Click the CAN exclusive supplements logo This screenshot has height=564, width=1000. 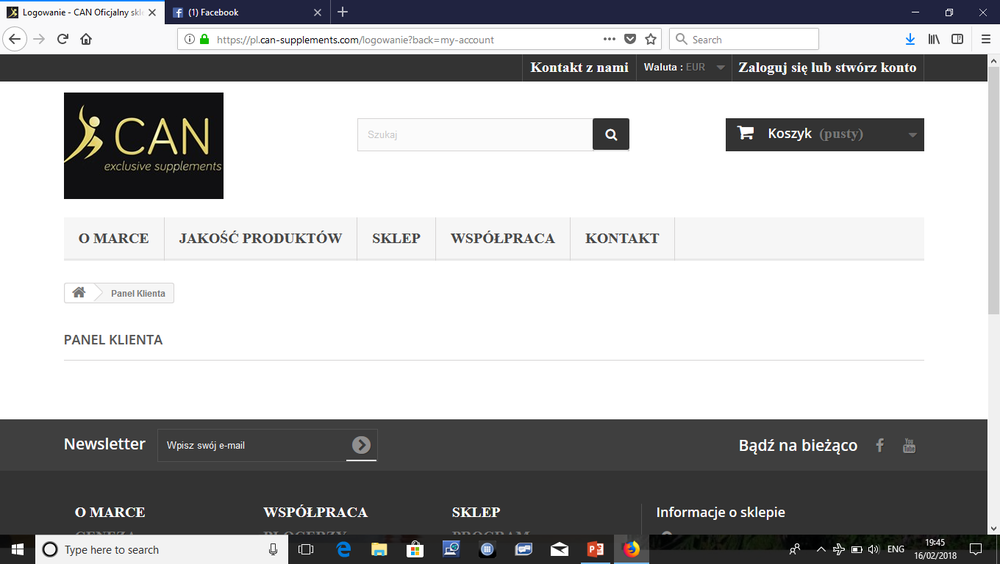pyautogui.click(x=143, y=145)
